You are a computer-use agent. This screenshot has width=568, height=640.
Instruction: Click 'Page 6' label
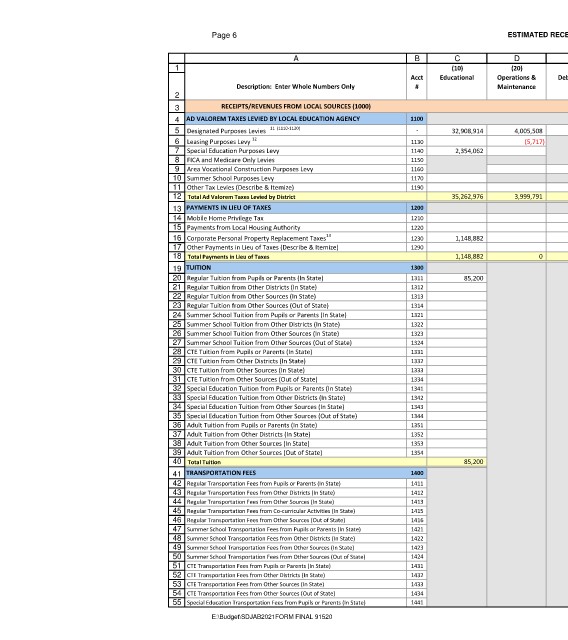point(224,35)
